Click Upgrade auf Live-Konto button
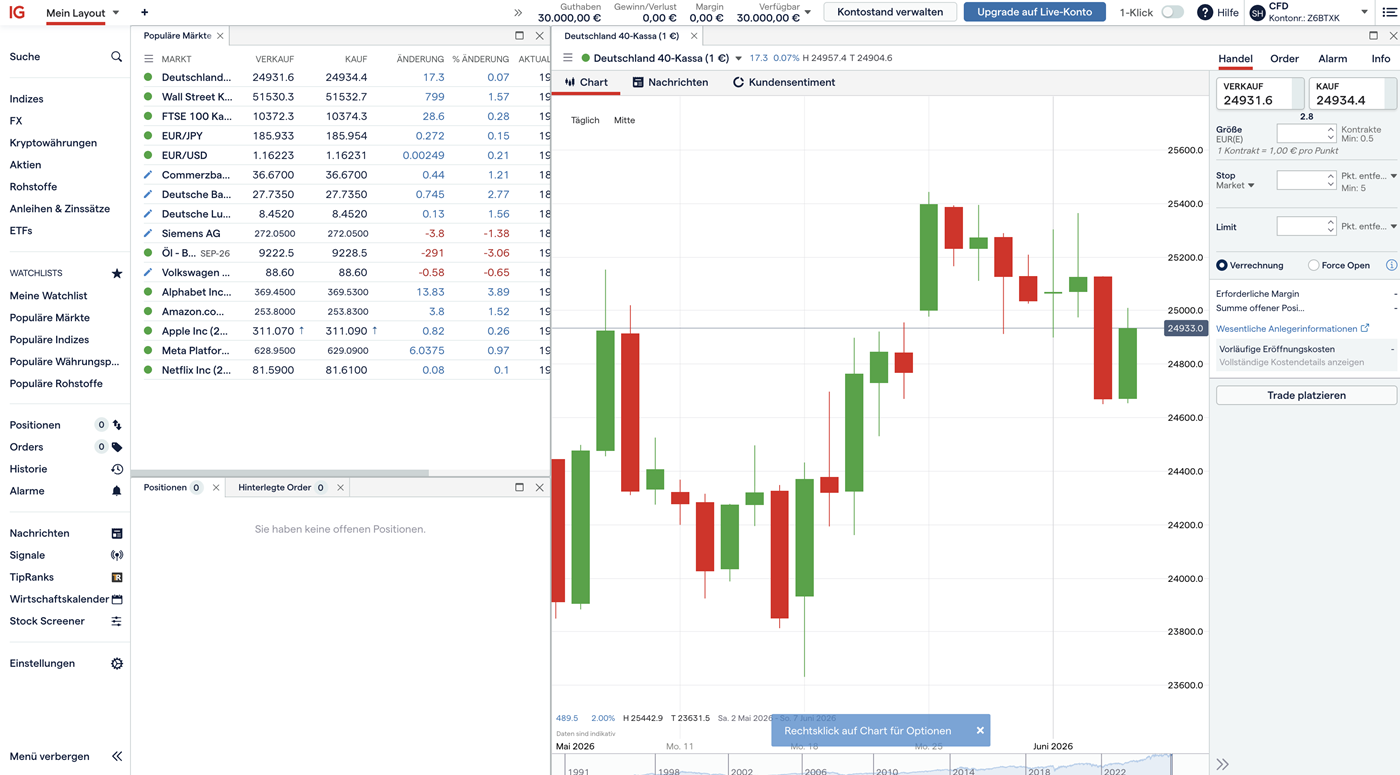The image size is (1400, 775). (x=1035, y=12)
